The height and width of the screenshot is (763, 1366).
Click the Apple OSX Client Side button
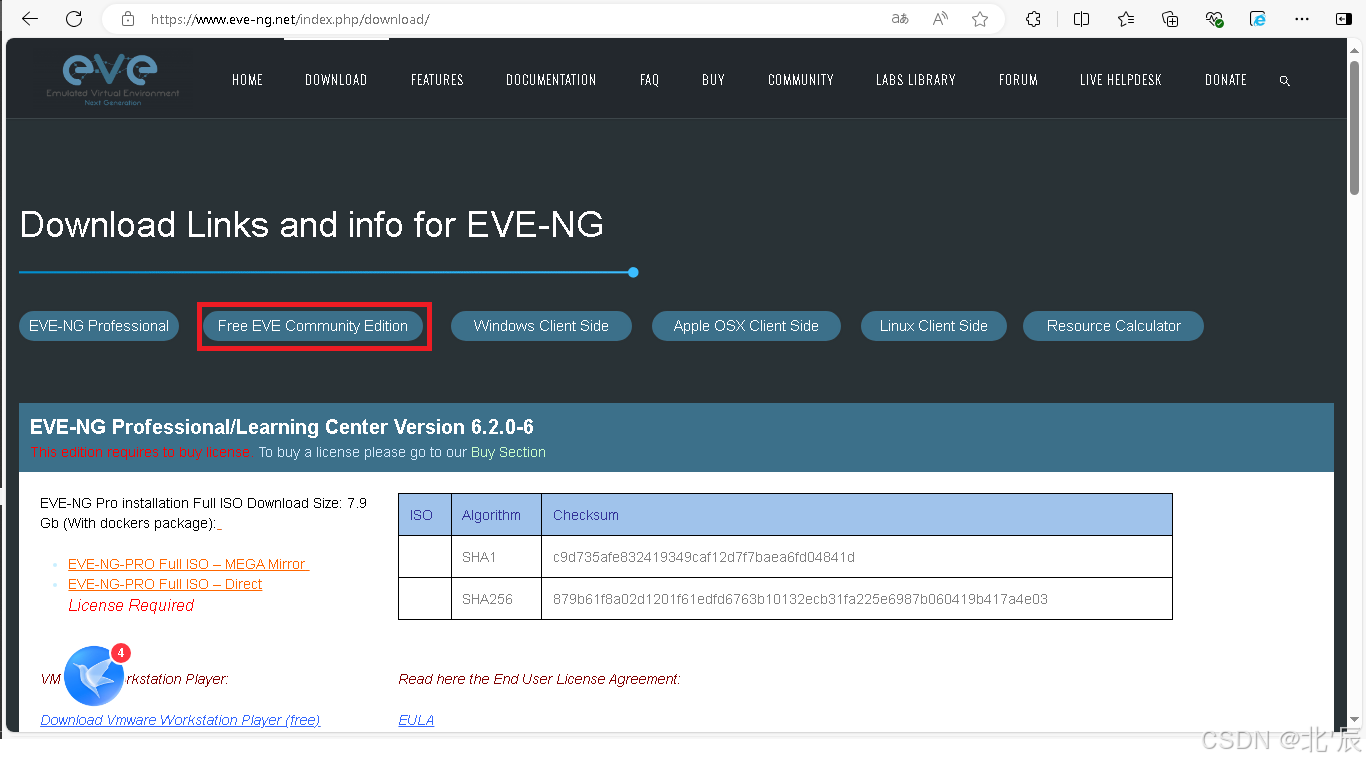(x=746, y=326)
